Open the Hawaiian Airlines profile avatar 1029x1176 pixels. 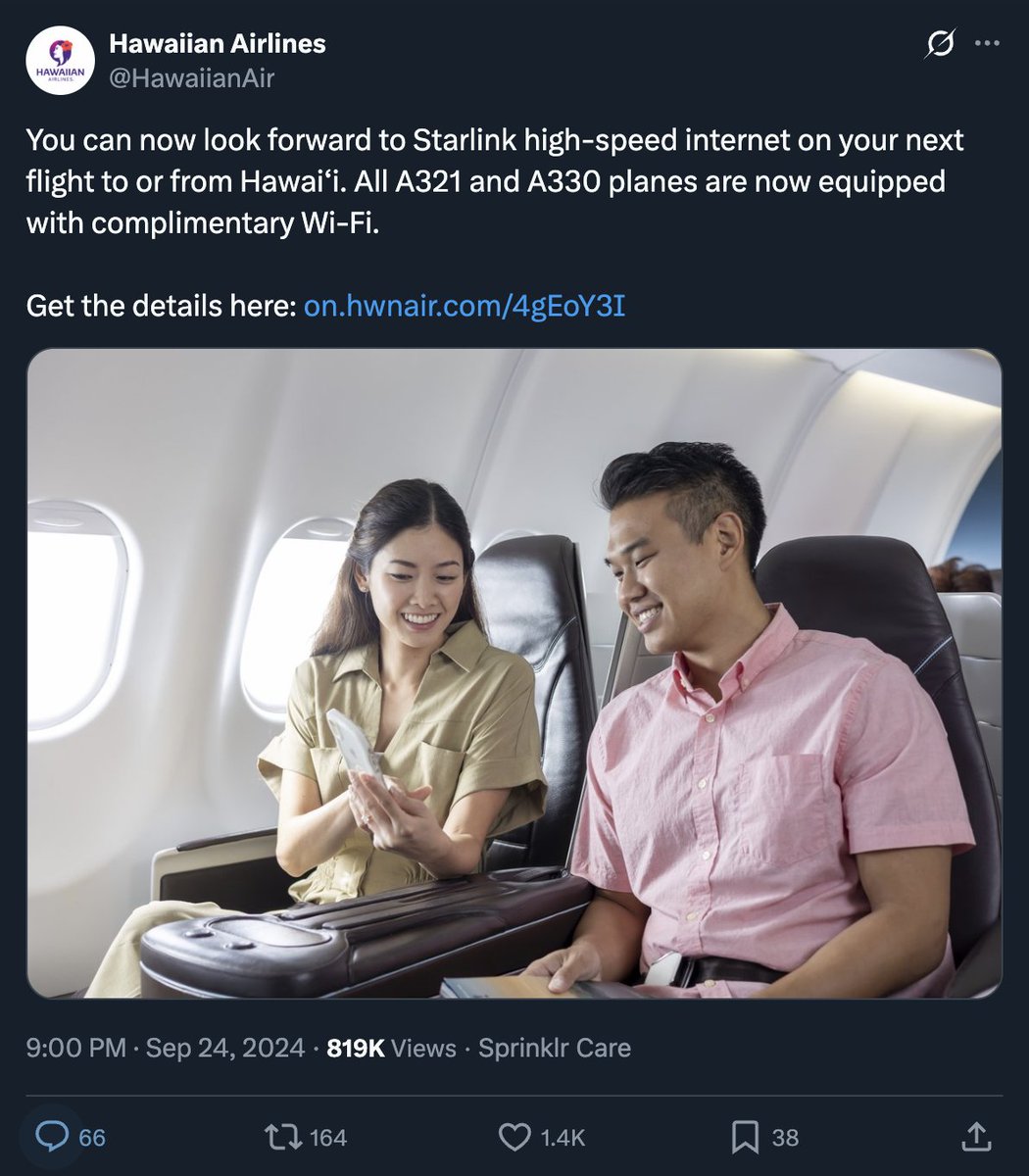60,61
